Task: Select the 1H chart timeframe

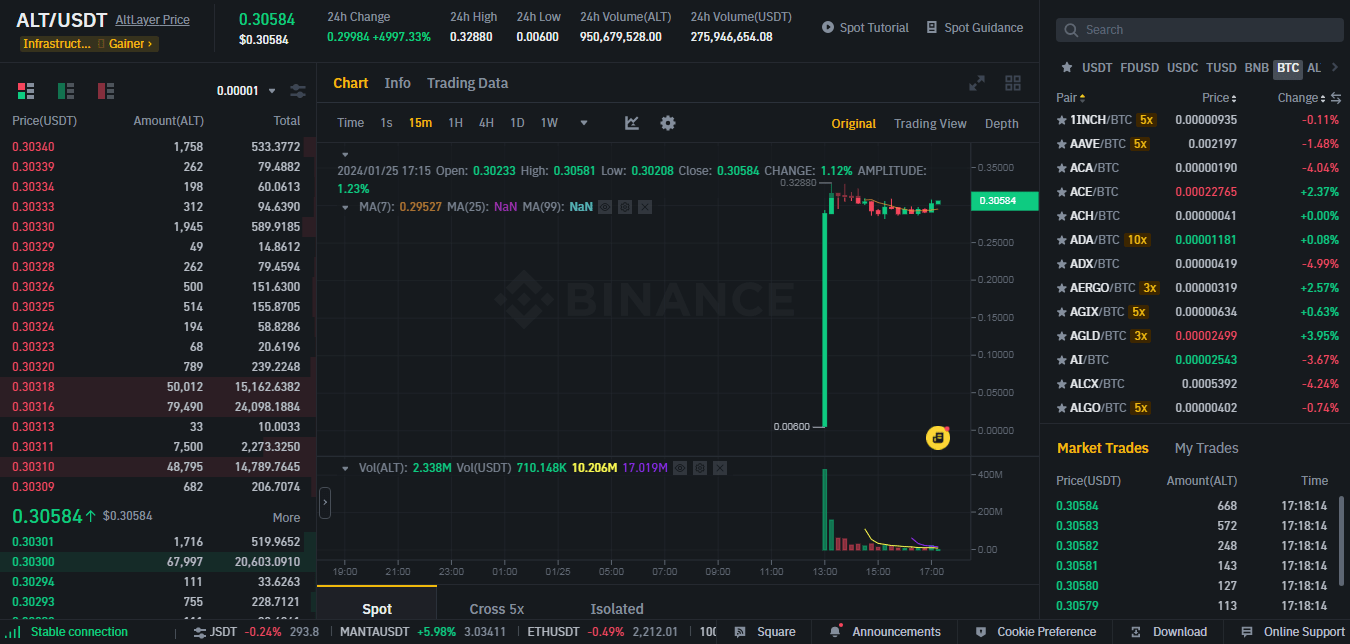Action: tap(455, 122)
